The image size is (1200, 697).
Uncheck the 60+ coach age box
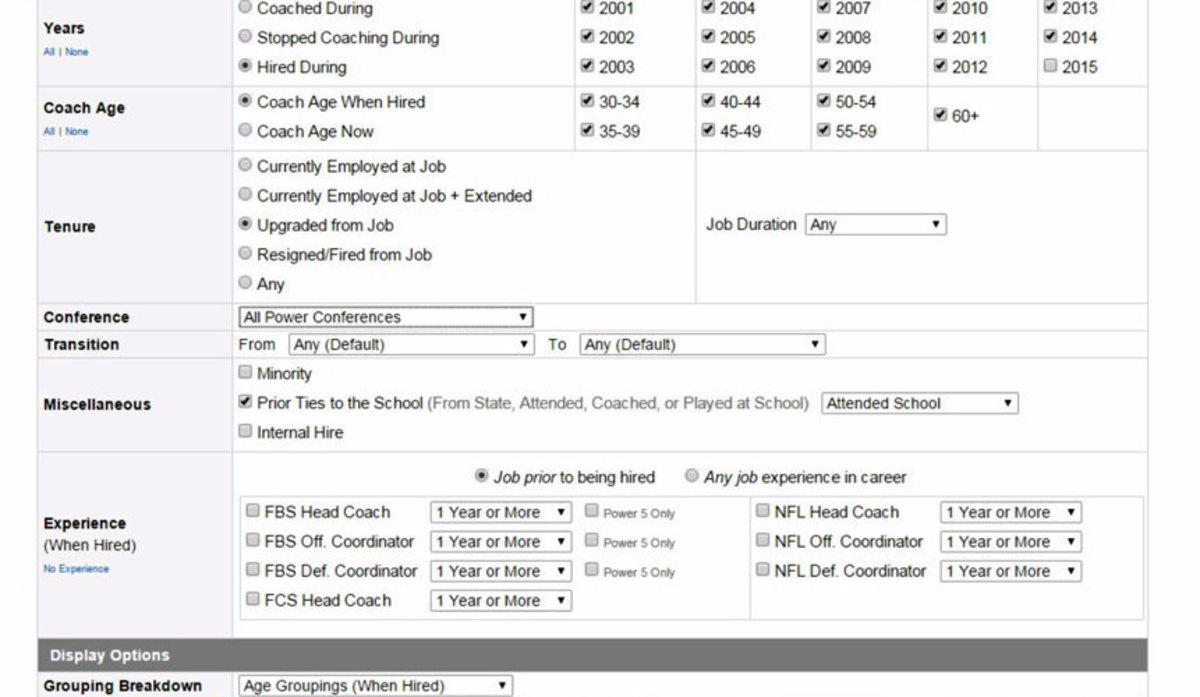(x=939, y=115)
